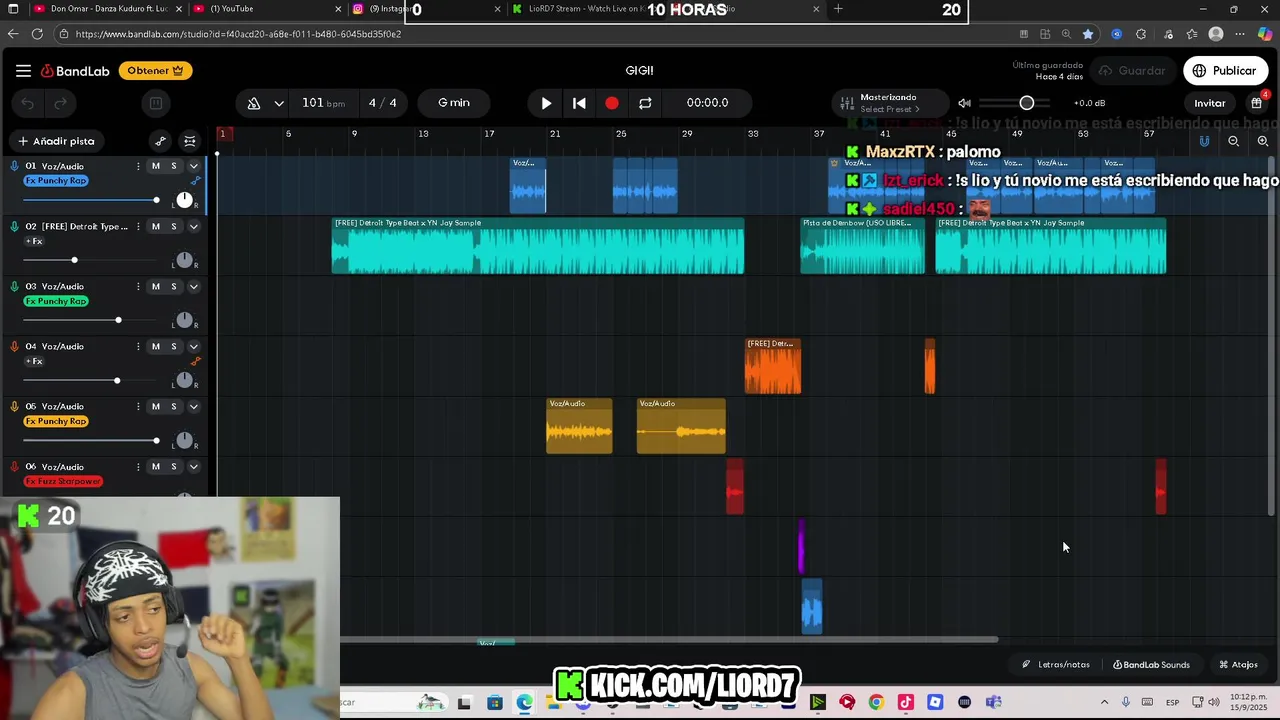1280x720 pixels.
Task: Solo track 04 Voz/Audio
Action: pos(173,346)
